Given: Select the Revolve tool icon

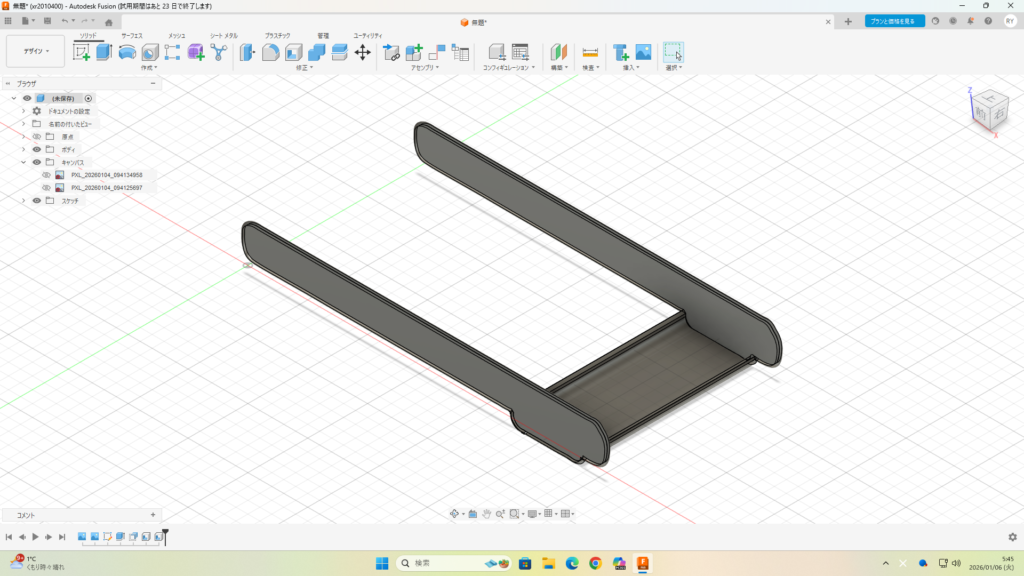Looking at the screenshot, I should point(127,52).
